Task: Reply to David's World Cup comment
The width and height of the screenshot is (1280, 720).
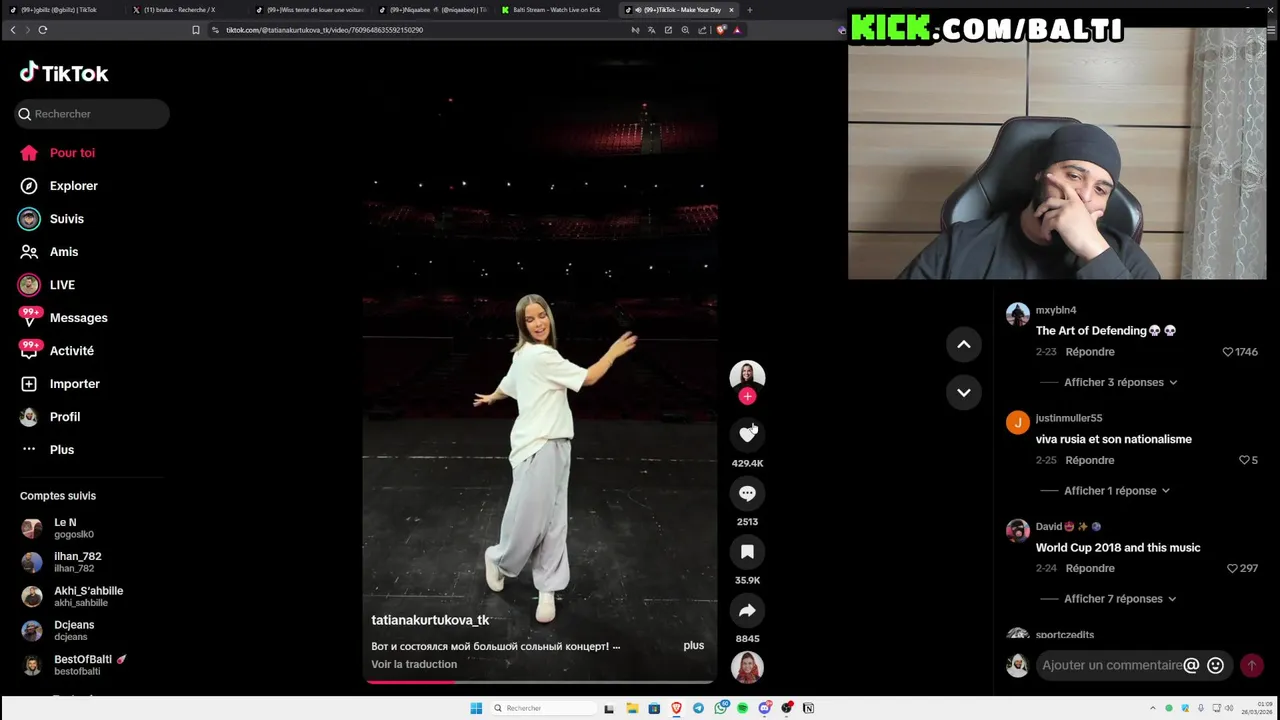Action: (1090, 568)
